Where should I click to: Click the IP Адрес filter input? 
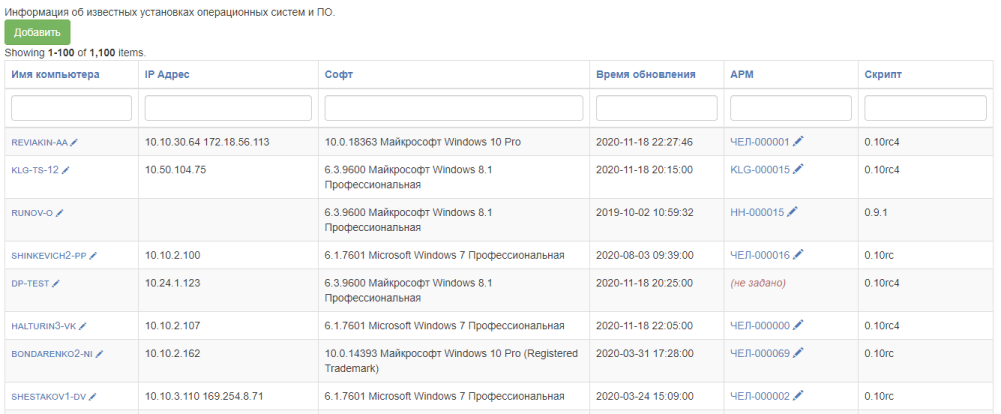click(x=229, y=108)
